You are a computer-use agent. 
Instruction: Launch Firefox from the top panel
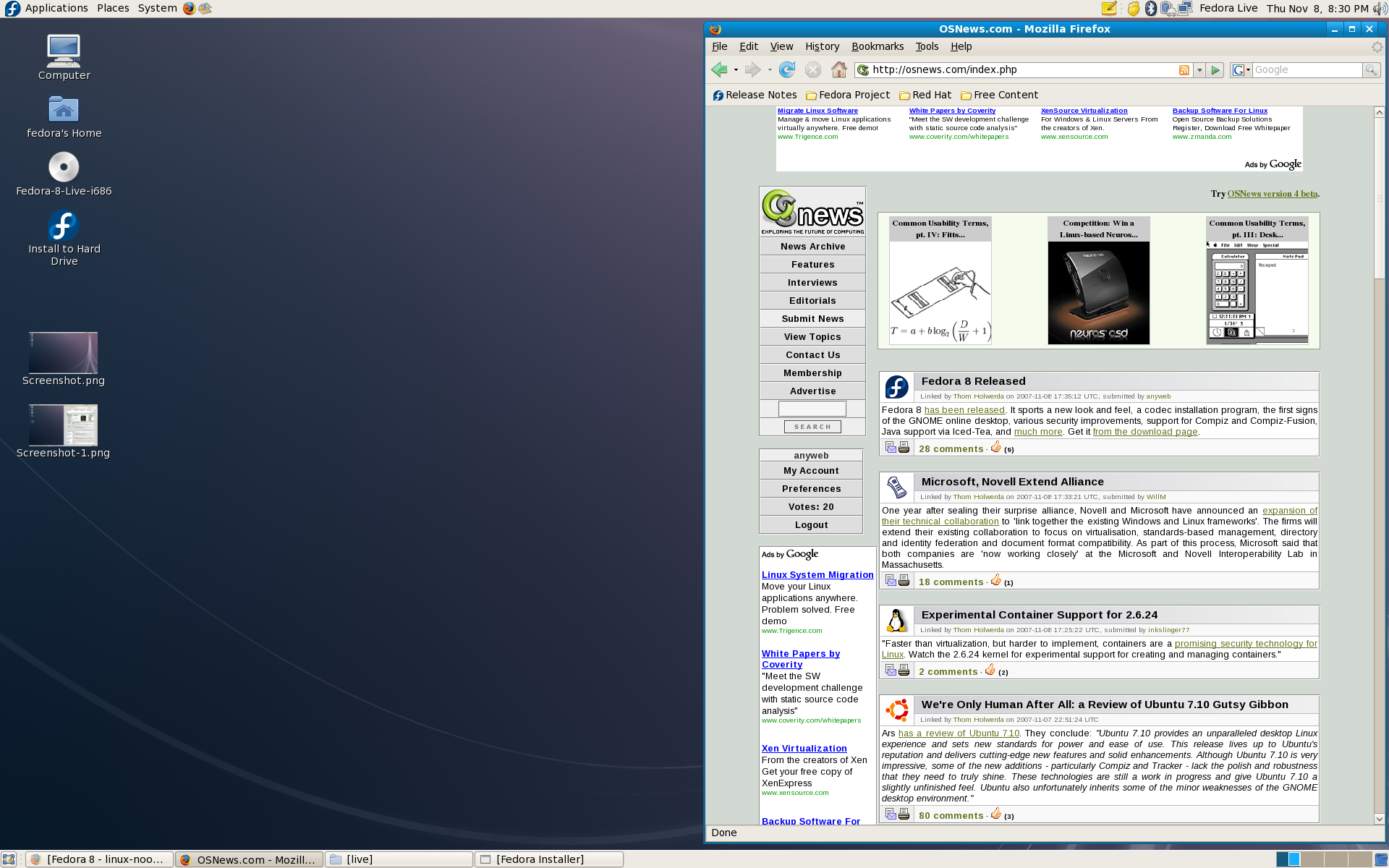click(x=189, y=8)
